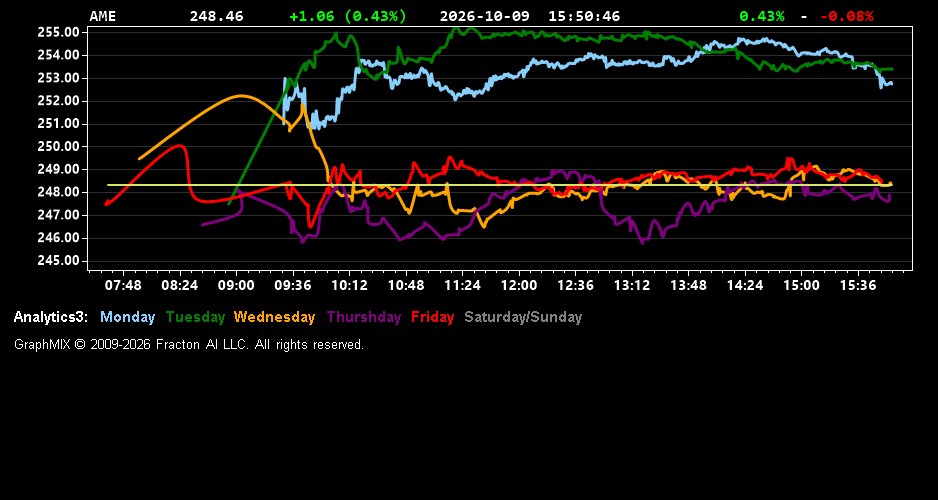
Task: Click the 14:24 time axis label
Action: tap(745, 285)
